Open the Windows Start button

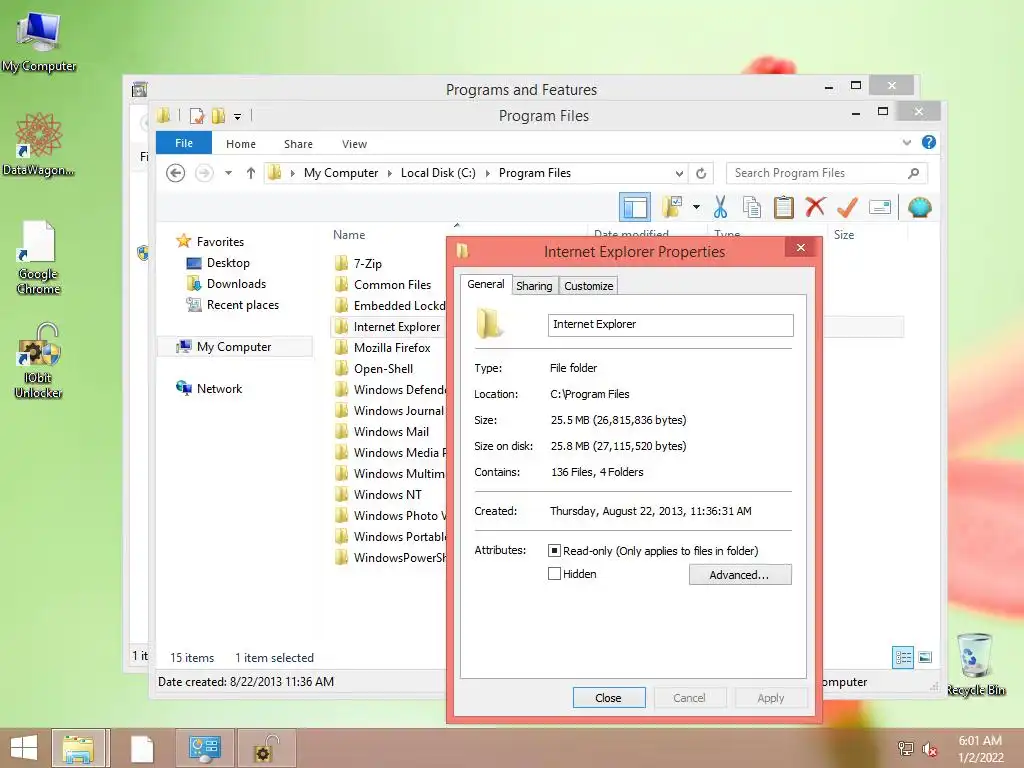[24, 748]
